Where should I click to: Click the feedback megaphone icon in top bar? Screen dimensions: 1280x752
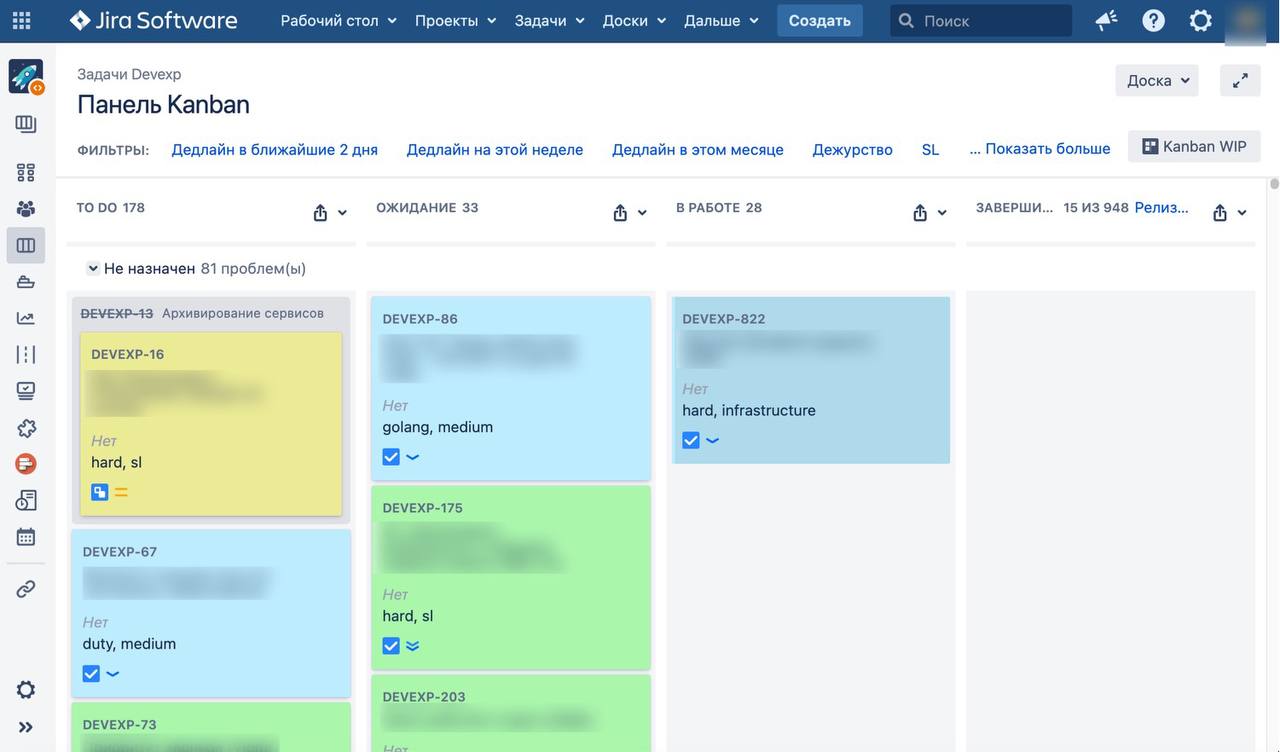pyautogui.click(x=1105, y=20)
